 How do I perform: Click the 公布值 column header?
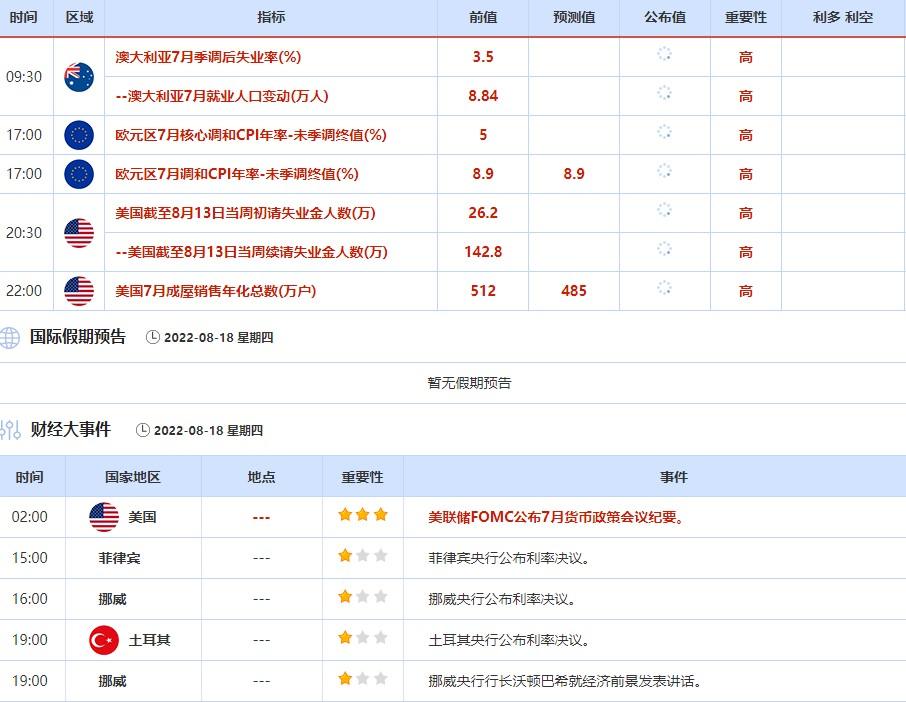pyautogui.click(x=666, y=18)
